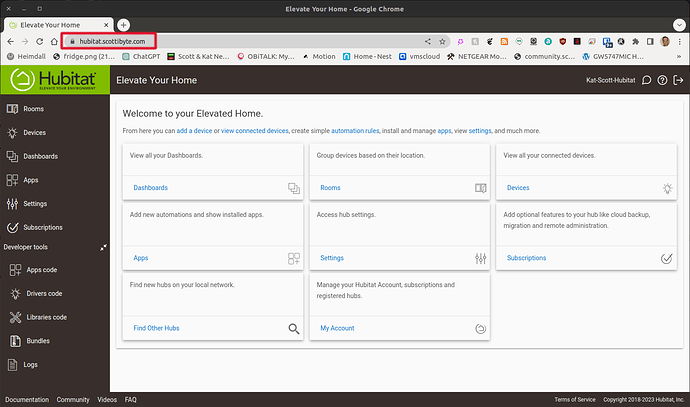The width and height of the screenshot is (690, 407).
Task: Open the My Account link
Action: pyautogui.click(x=337, y=328)
